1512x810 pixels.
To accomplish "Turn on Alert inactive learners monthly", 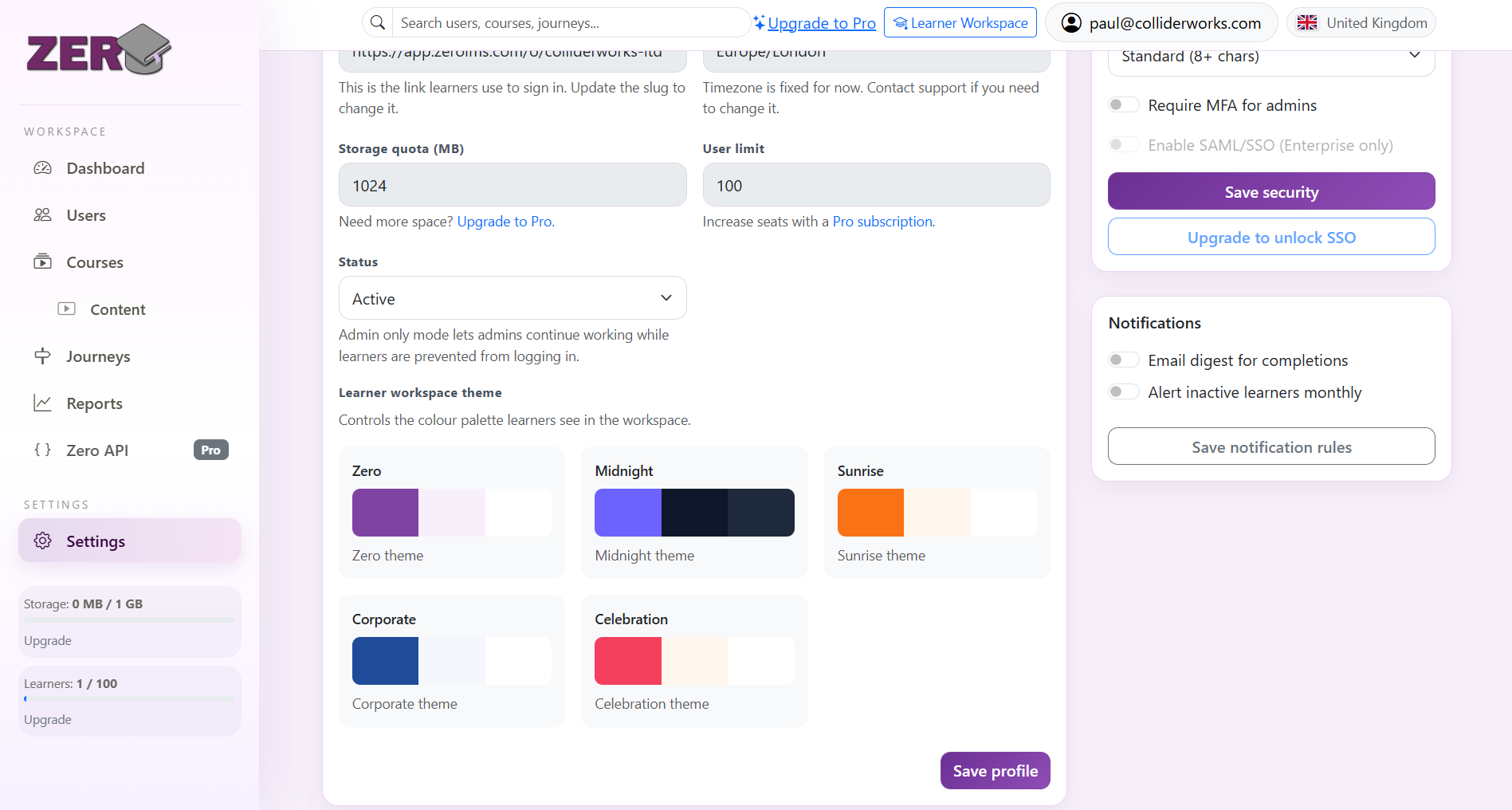I will tap(1123, 392).
